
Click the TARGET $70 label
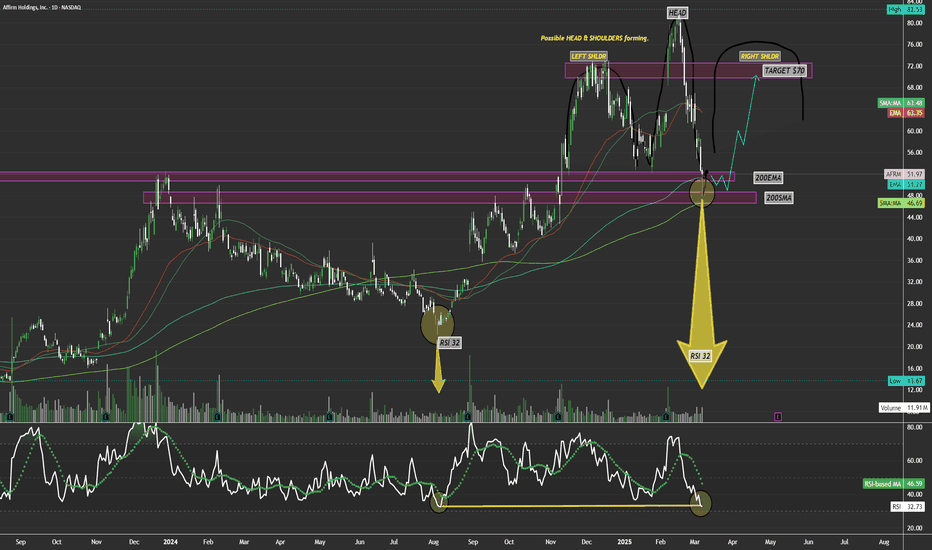click(x=785, y=71)
